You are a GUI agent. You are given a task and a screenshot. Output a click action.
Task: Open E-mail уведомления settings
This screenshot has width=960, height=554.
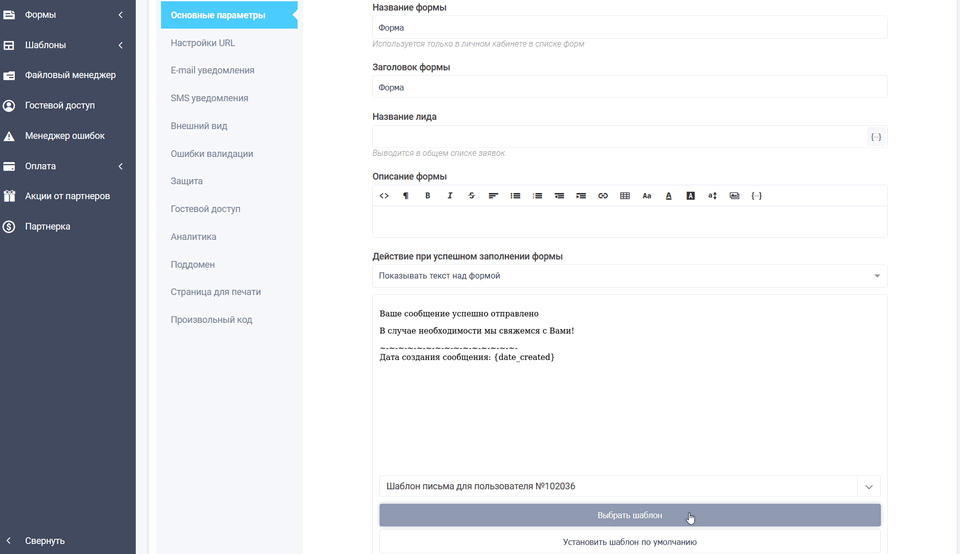point(212,70)
